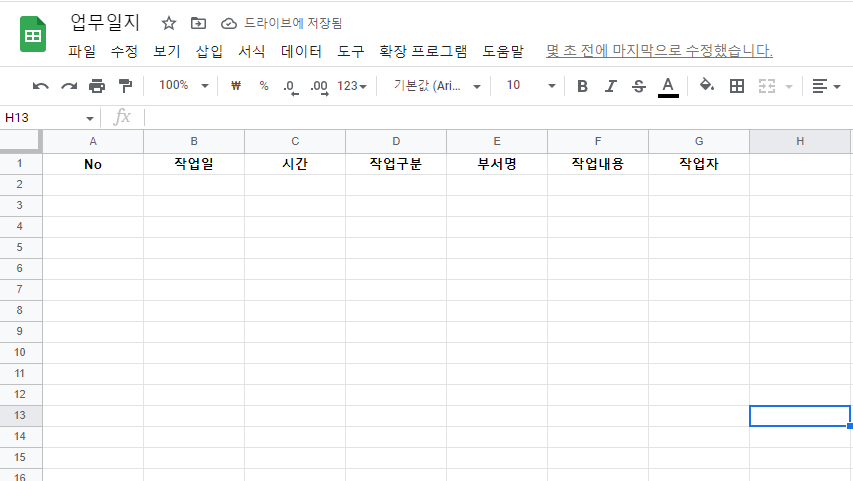Apply won currency format
Screen dimensions: 853x481
click(236, 85)
